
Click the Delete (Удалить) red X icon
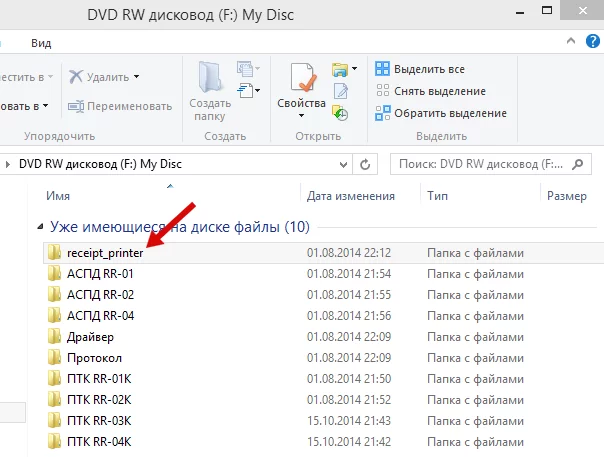click(76, 77)
